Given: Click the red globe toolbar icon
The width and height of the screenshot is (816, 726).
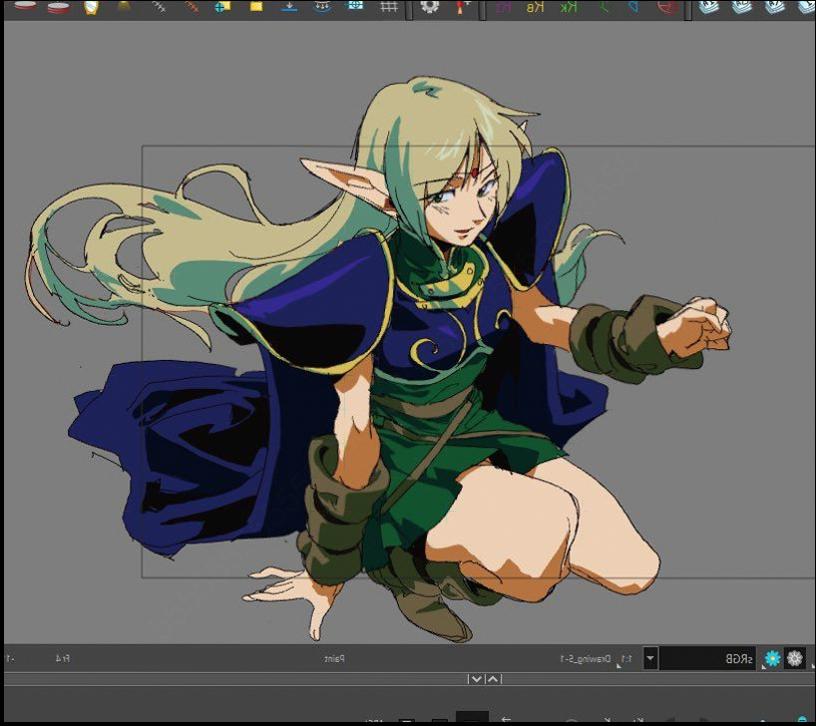Looking at the screenshot, I should pos(668,6).
